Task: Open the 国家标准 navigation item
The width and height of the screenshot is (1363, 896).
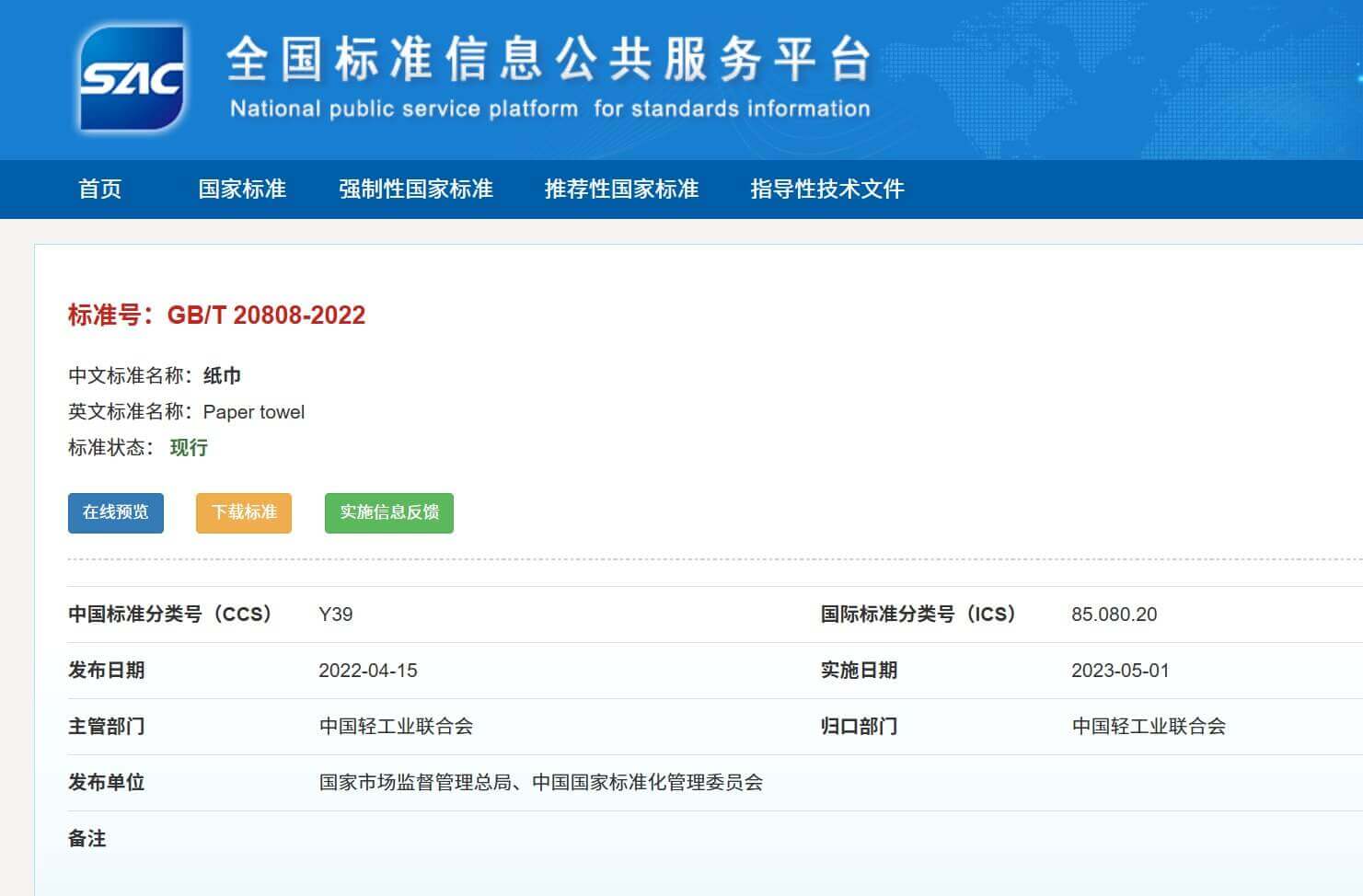Action: [x=242, y=190]
